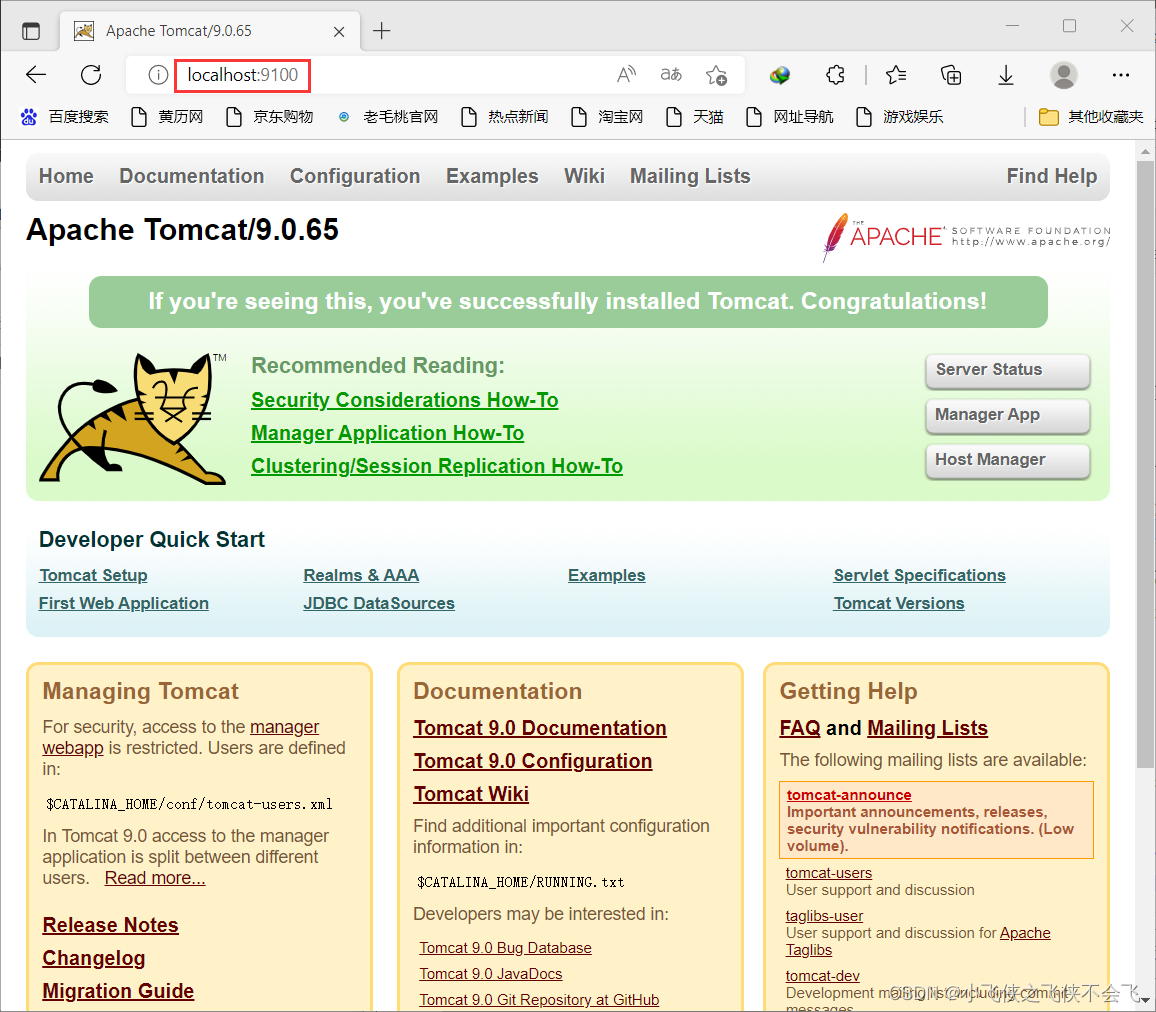
Task: Open the Tomcat Setup link
Action: pos(93,576)
